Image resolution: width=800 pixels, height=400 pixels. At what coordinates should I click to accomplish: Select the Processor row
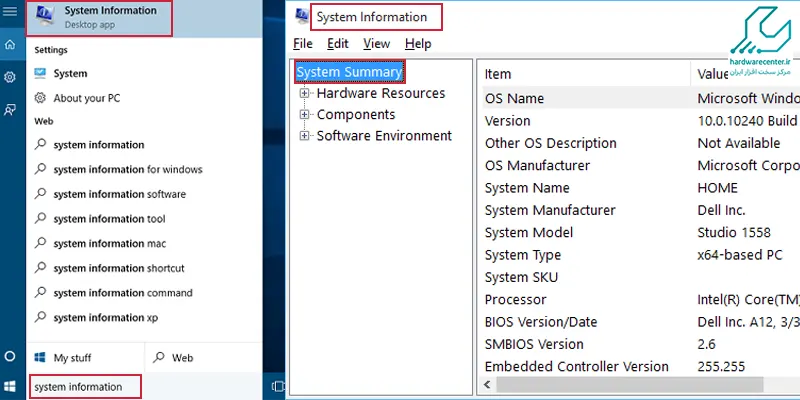639,299
